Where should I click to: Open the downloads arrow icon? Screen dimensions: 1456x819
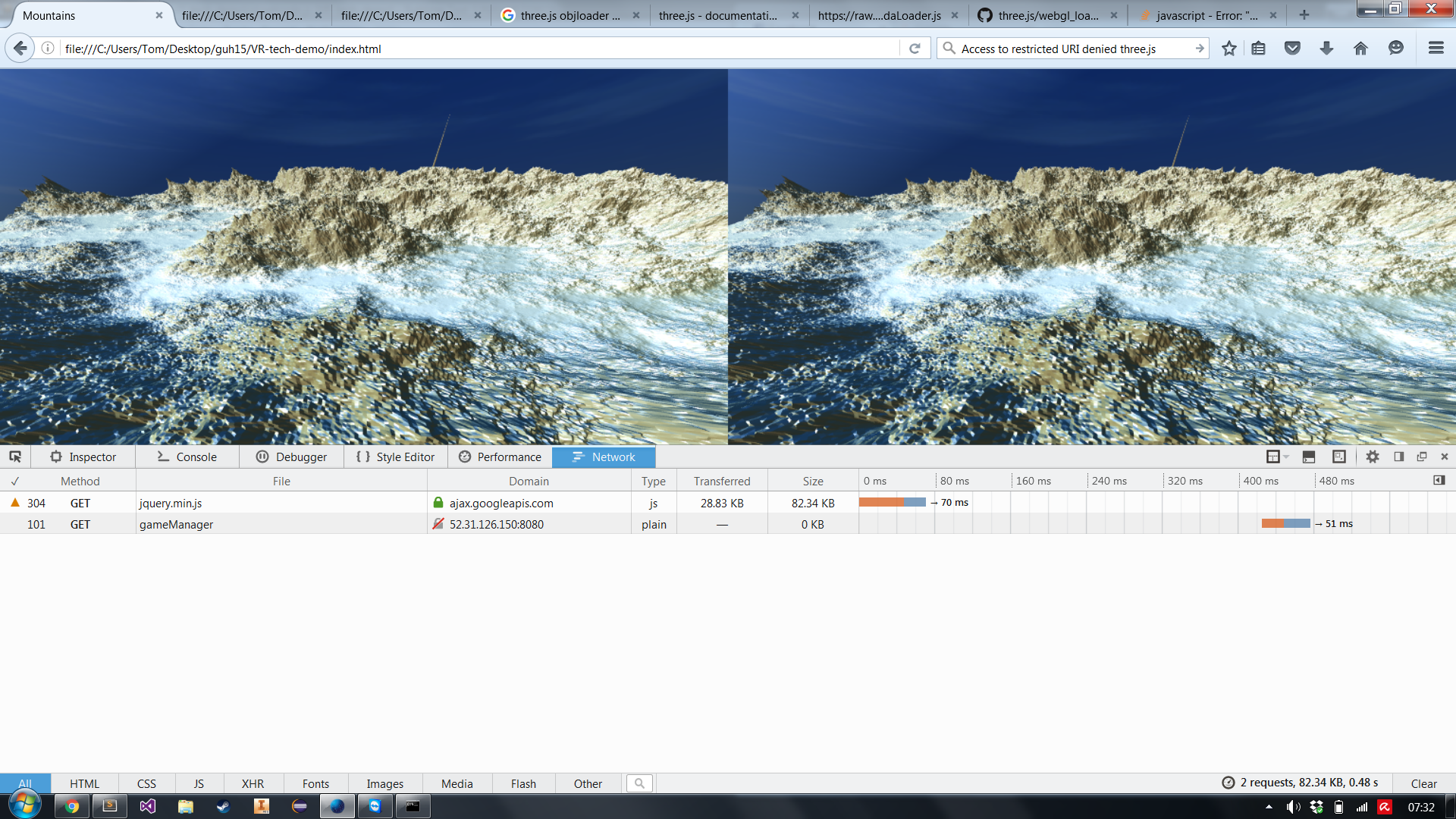tap(1326, 49)
